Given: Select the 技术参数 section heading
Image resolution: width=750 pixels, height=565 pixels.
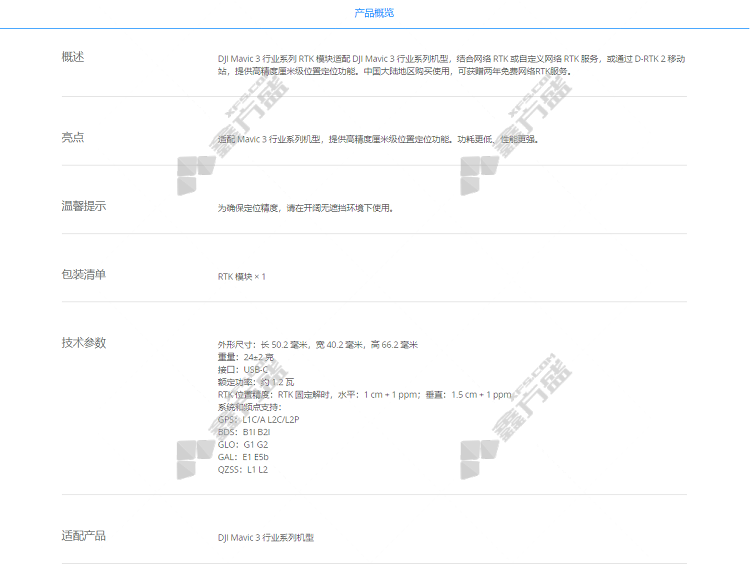Looking at the screenshot, I should [84, 343].
